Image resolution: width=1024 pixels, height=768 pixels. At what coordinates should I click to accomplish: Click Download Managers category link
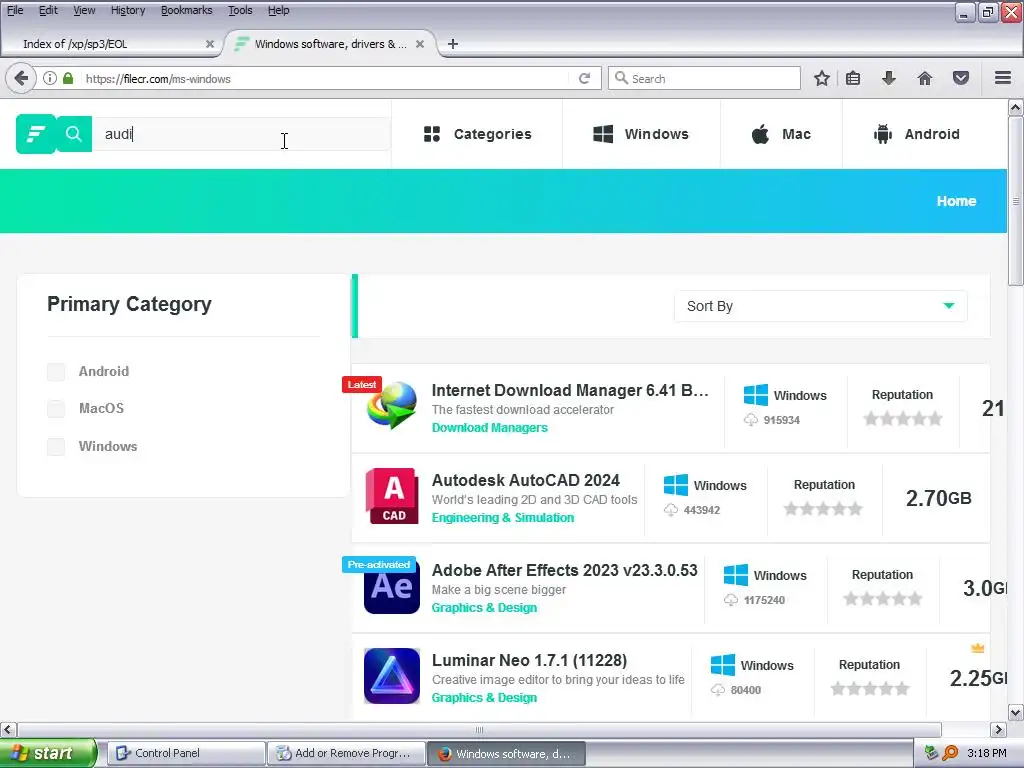click(x=490, y=428)
